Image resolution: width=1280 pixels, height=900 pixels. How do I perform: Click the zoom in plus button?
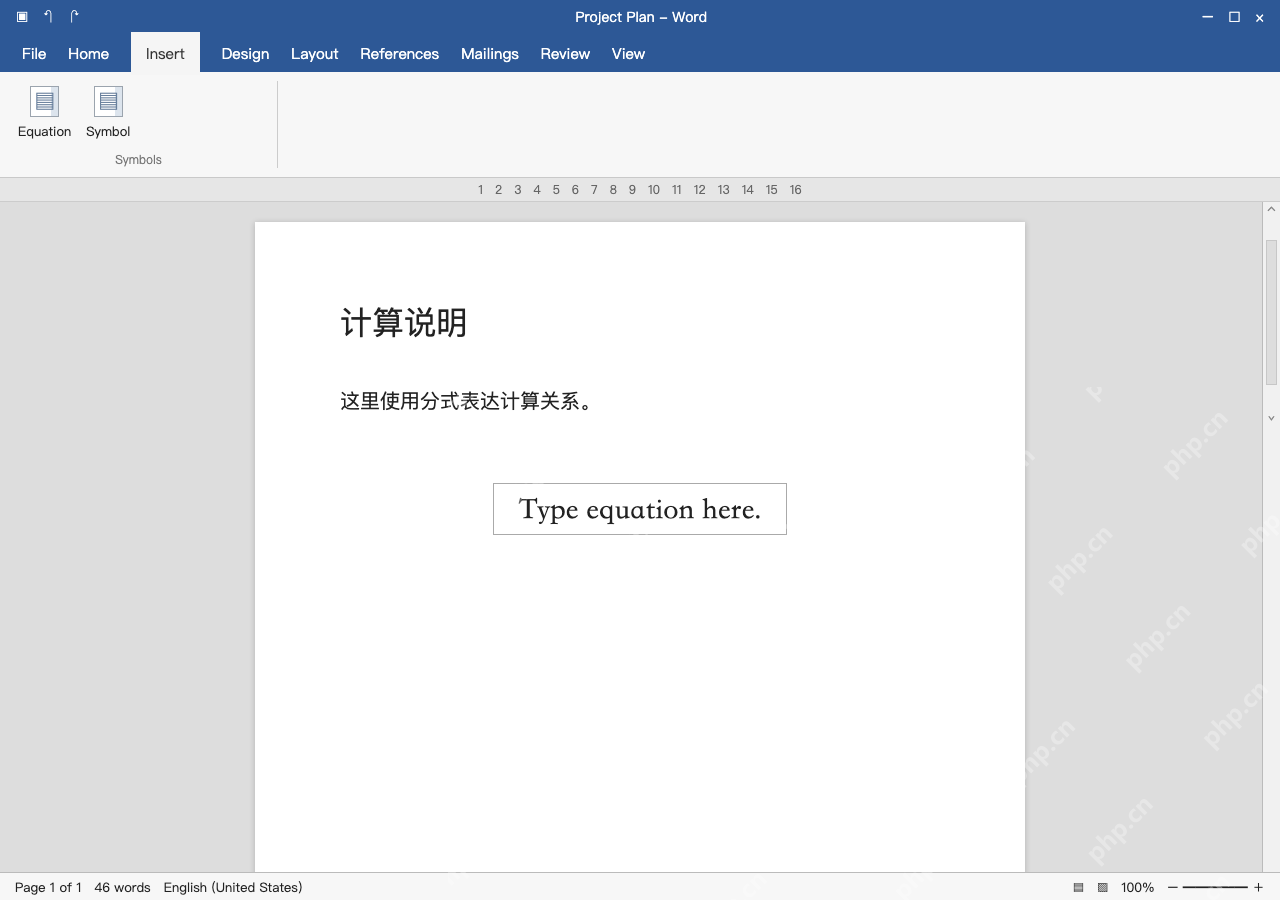point(1258,887)
